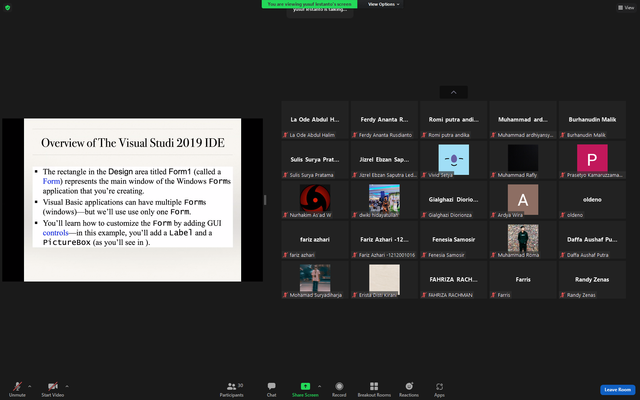Screen dimensions: 640x400
Task: Open the View Options dropdown
Action: pos(383,4)
